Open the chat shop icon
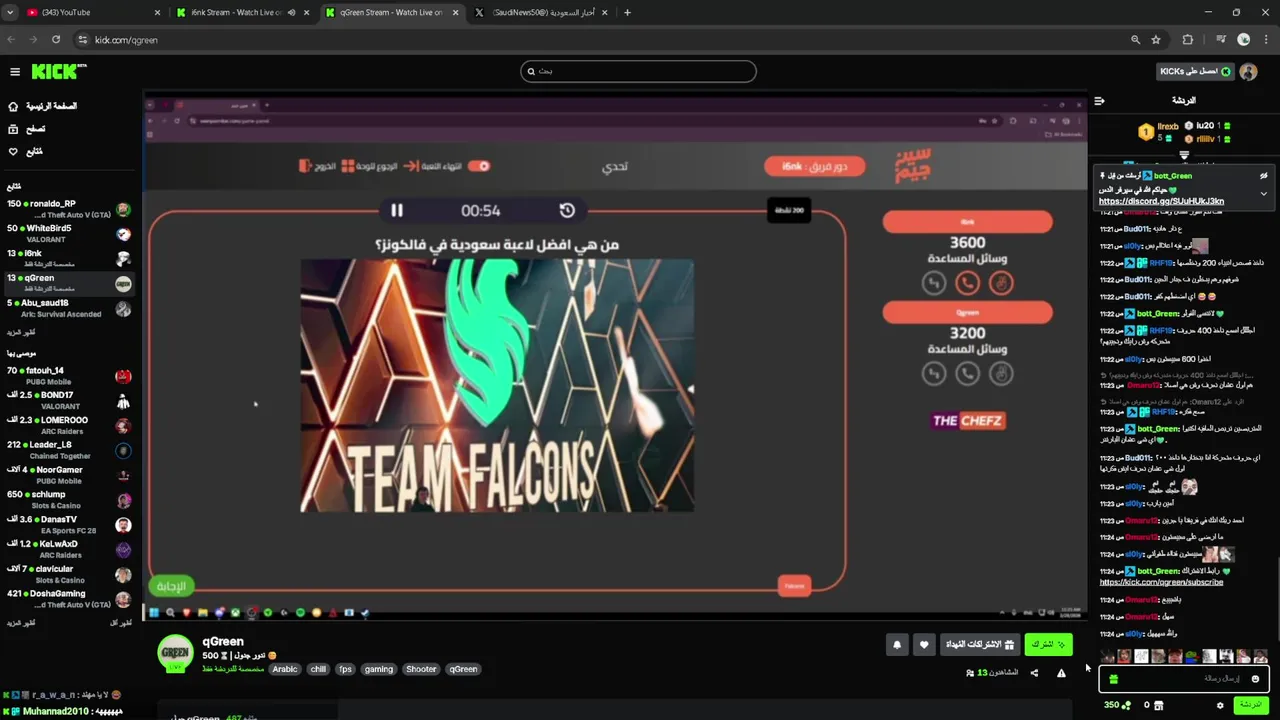This screenshot has height=720, width=1280. pos(1159,705)
